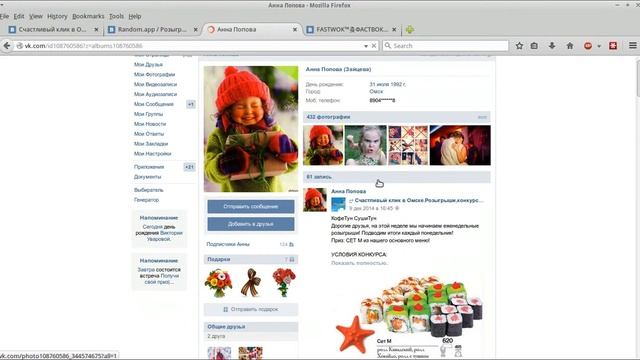Click Отправить сообщение button
The height and width of the screenshot is (360, 640).
click(x=251, y=207)
